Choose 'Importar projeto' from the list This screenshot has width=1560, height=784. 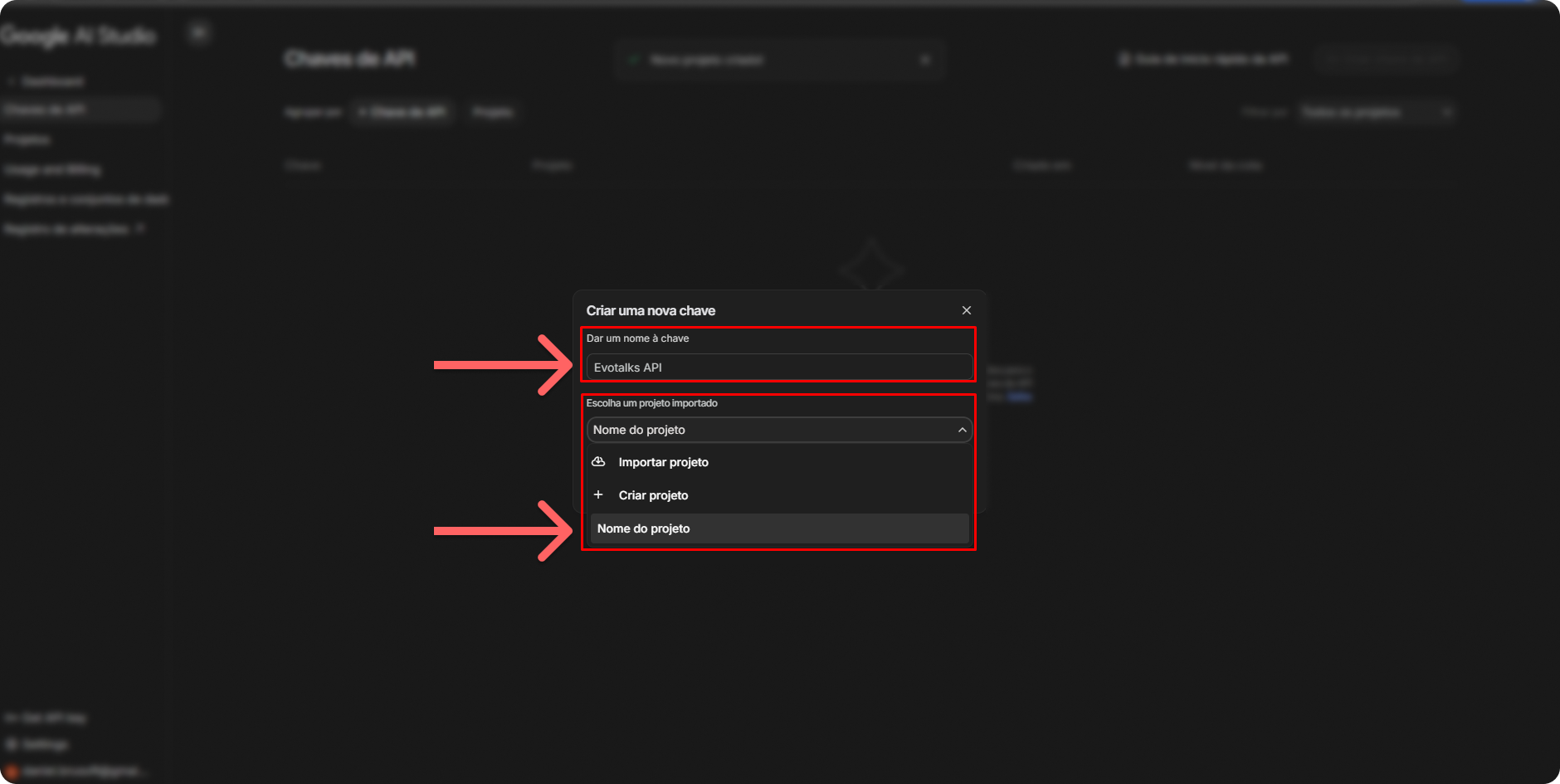click(663, 462)
